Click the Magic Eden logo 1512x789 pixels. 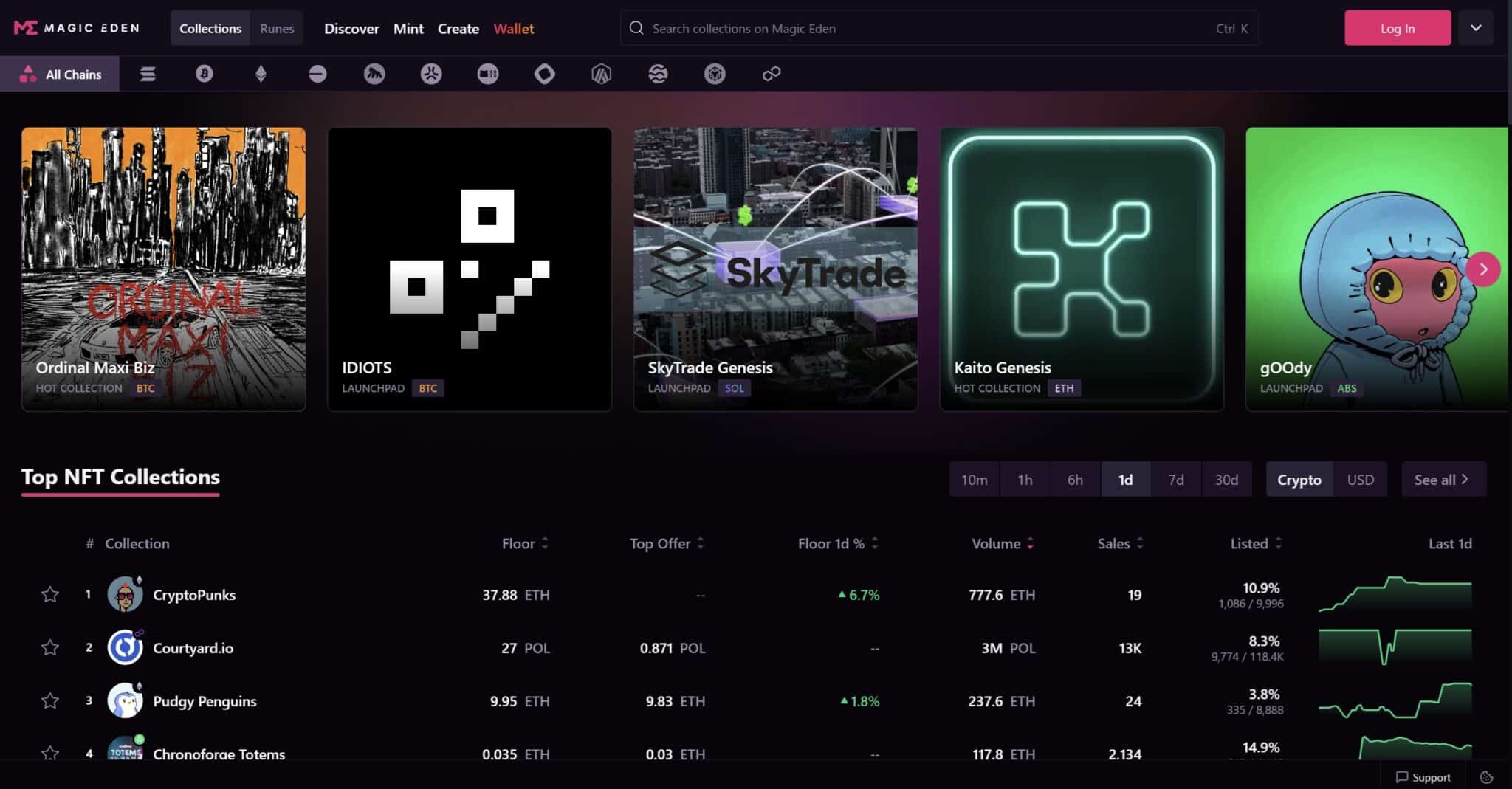pos(74,27)
